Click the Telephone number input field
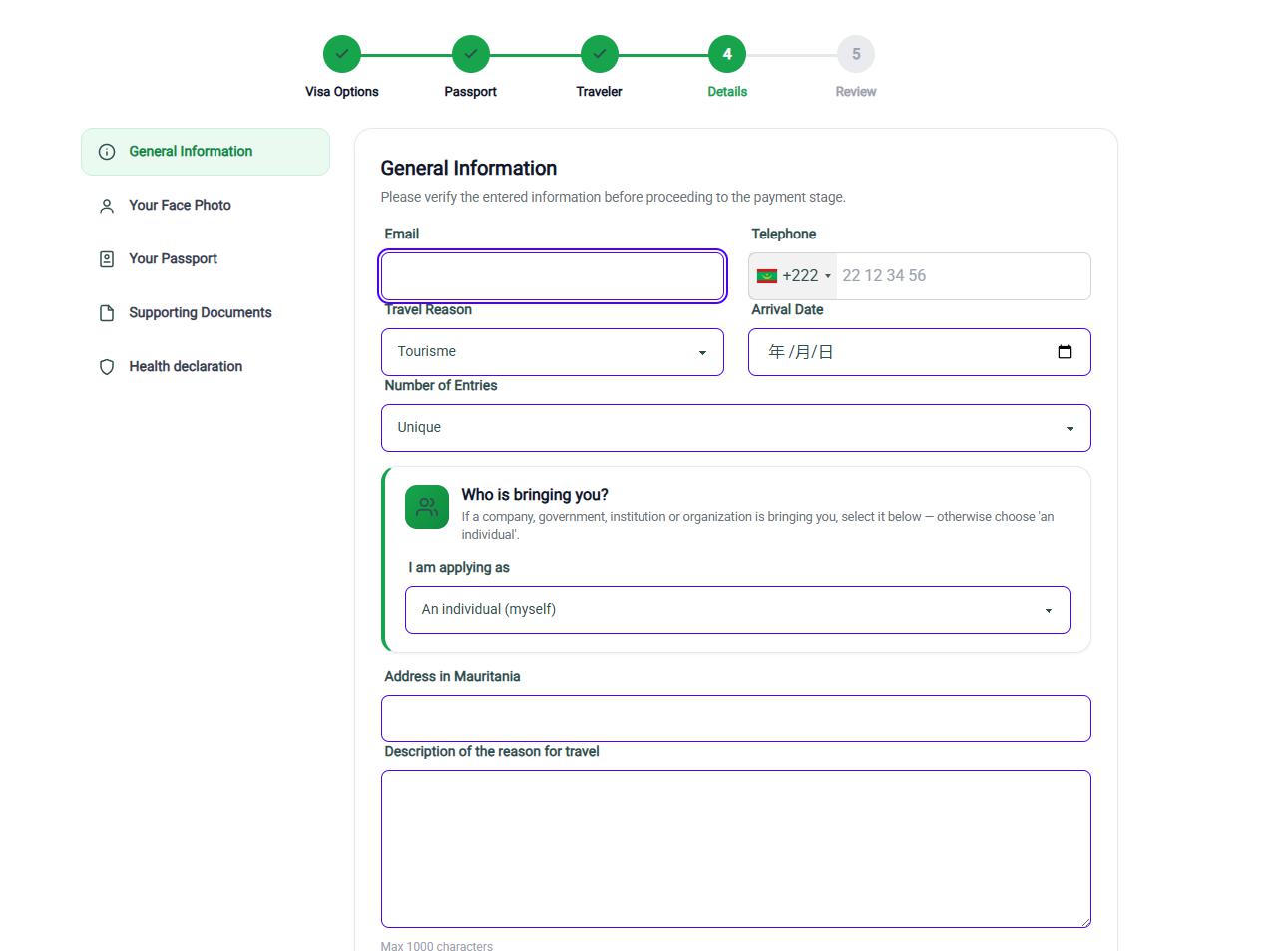Screen dimensions: 1288x951 click(x=964, y=276)
